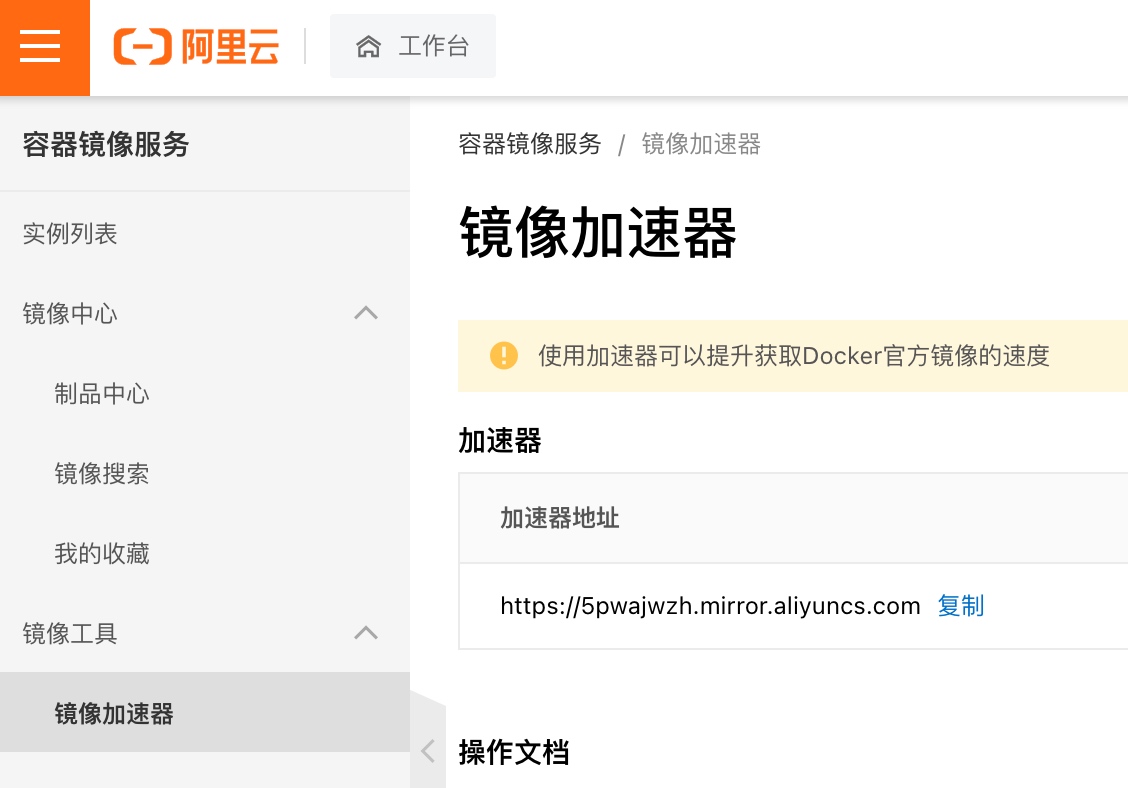Click the yellow warning icon in the notice
Viewport: 1128px width, 788px height.
pyautogui.click(x=504, y=355)
